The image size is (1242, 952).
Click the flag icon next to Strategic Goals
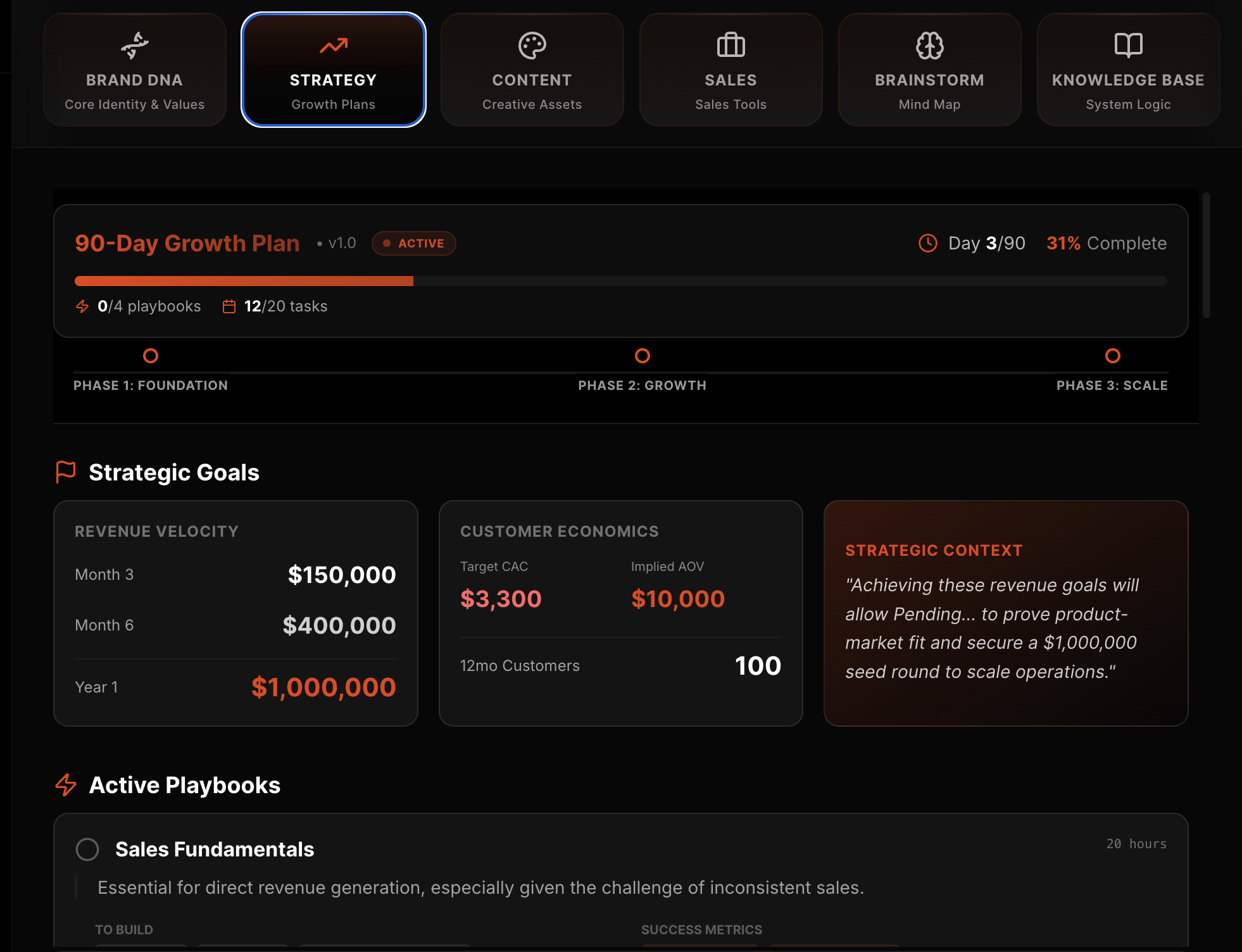click(66, 471)
